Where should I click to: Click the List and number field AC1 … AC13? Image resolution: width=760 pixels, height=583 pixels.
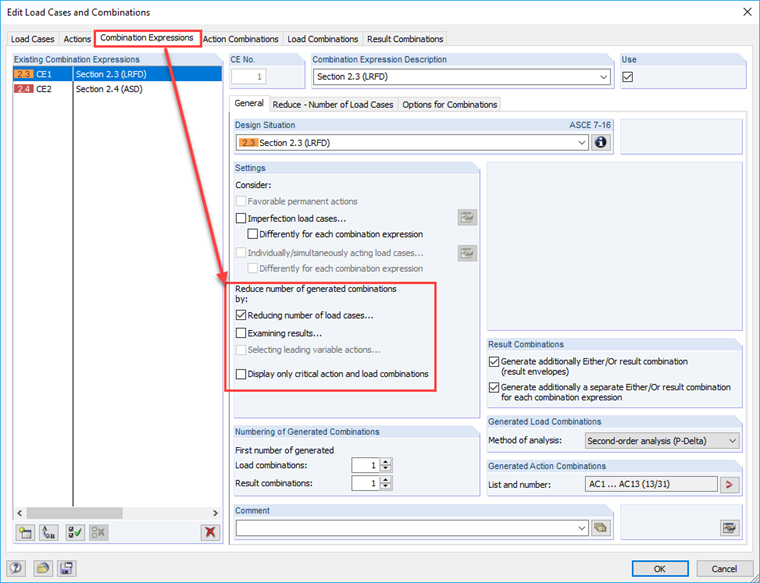click(x=651, y=484)
